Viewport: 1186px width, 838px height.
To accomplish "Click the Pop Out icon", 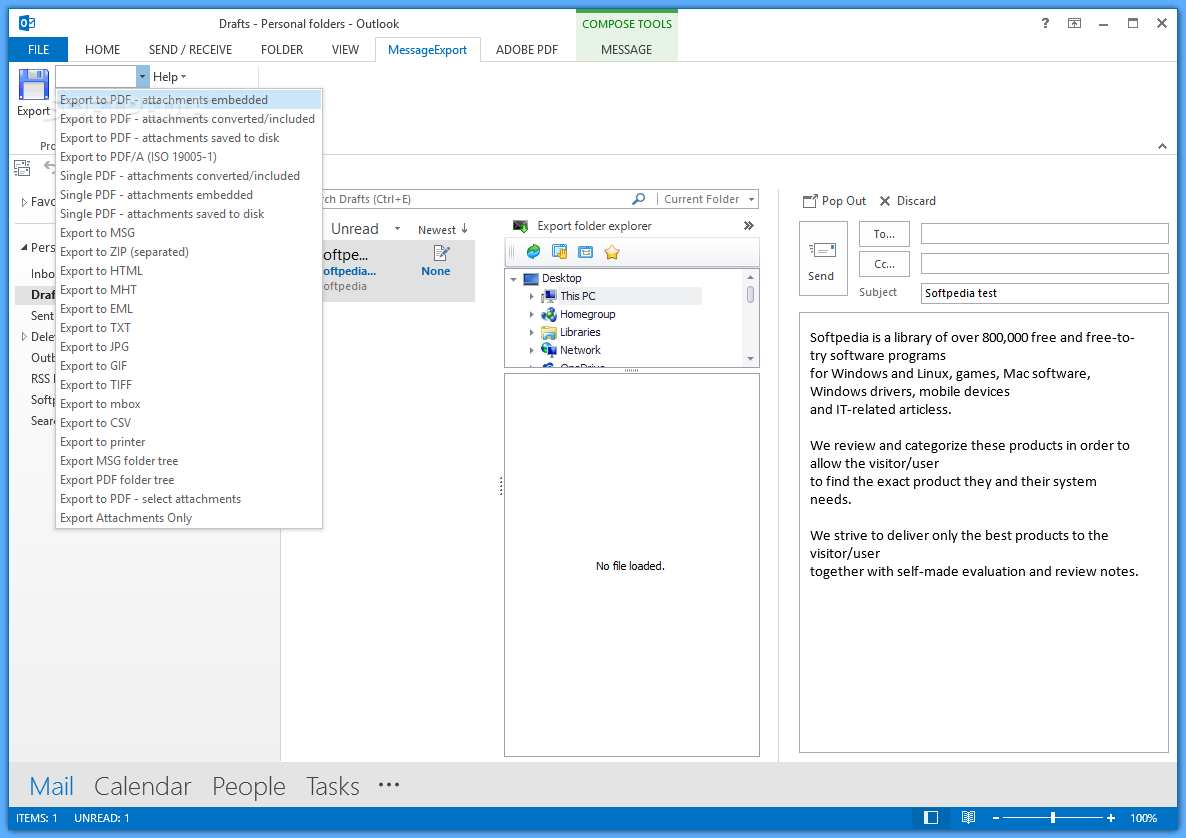I will [810, 201].
